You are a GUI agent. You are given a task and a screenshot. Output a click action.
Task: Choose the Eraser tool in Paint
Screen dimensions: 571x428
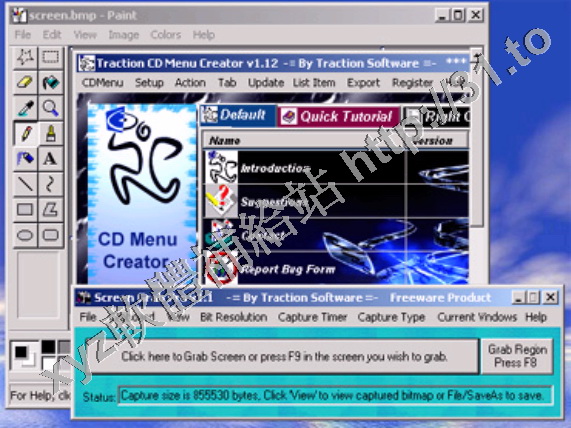point(25,83)
